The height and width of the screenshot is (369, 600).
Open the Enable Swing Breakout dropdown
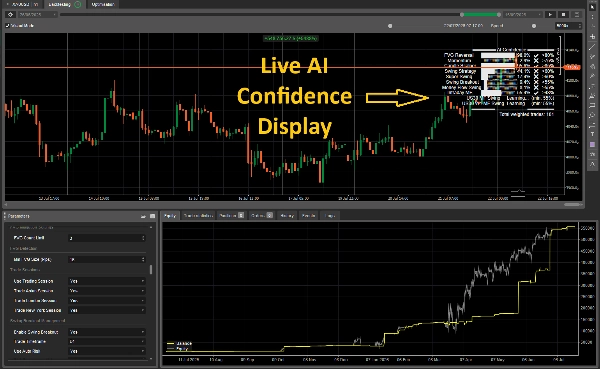[x=107, y=332]
